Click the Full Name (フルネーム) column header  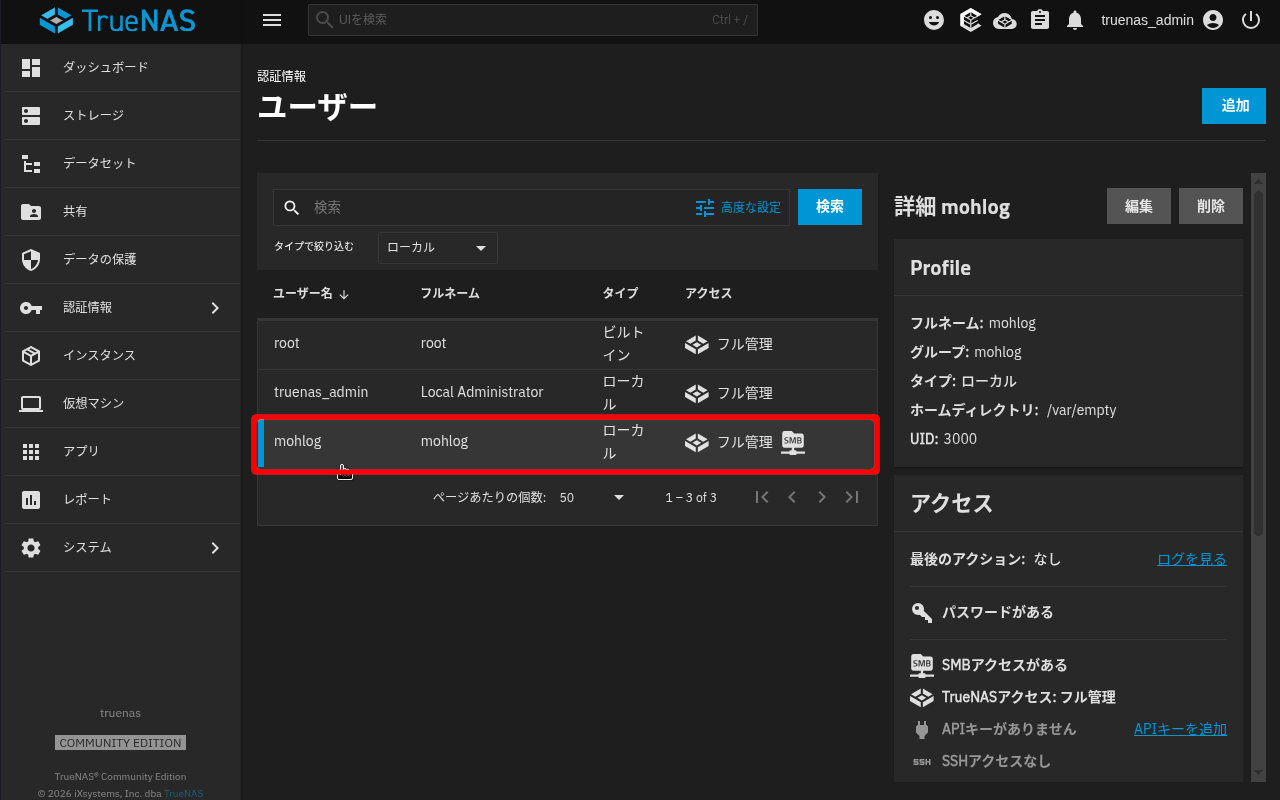pyautogui.click(x=450, y=293)
